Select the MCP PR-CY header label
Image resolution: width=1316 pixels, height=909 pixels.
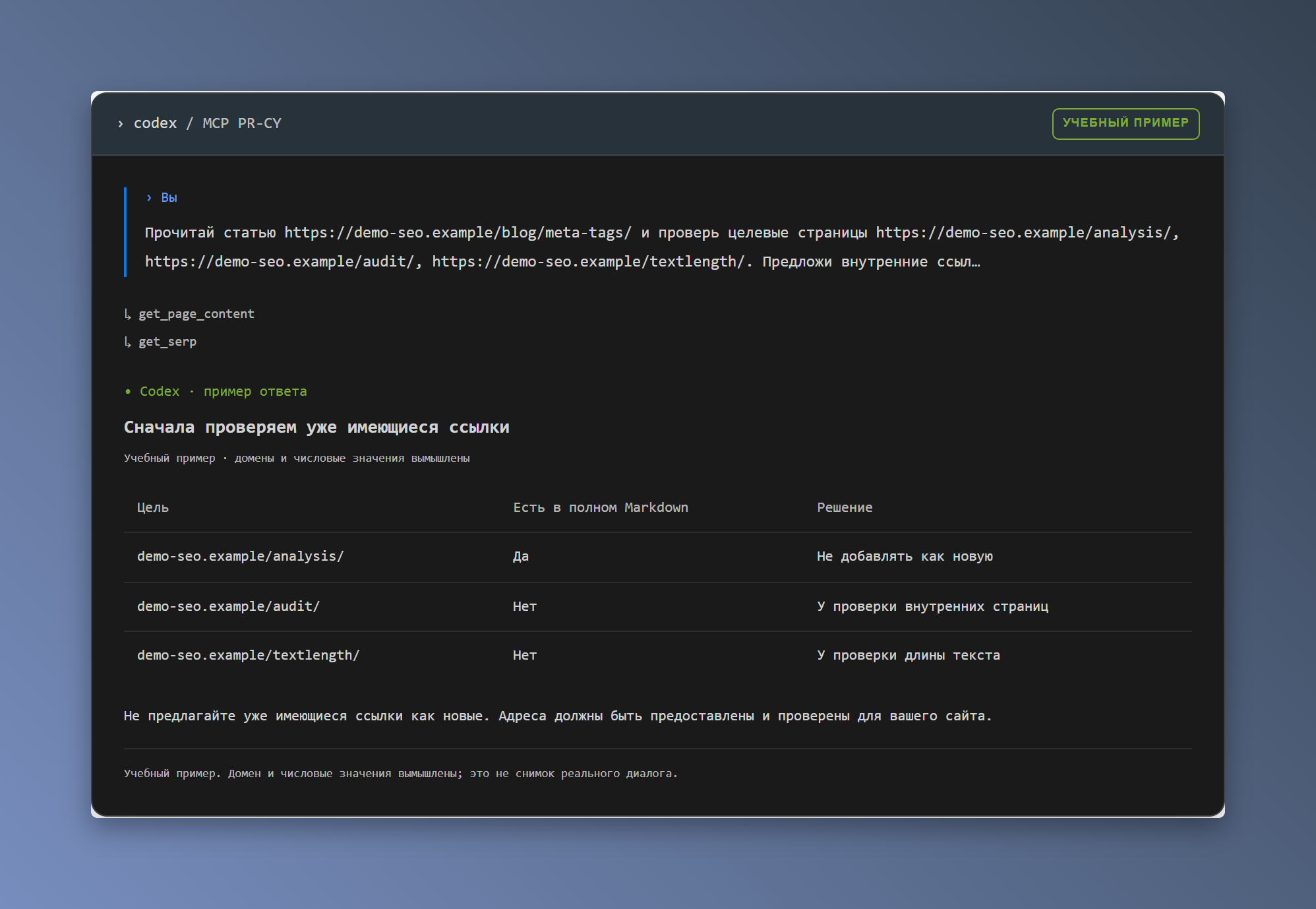242,123
